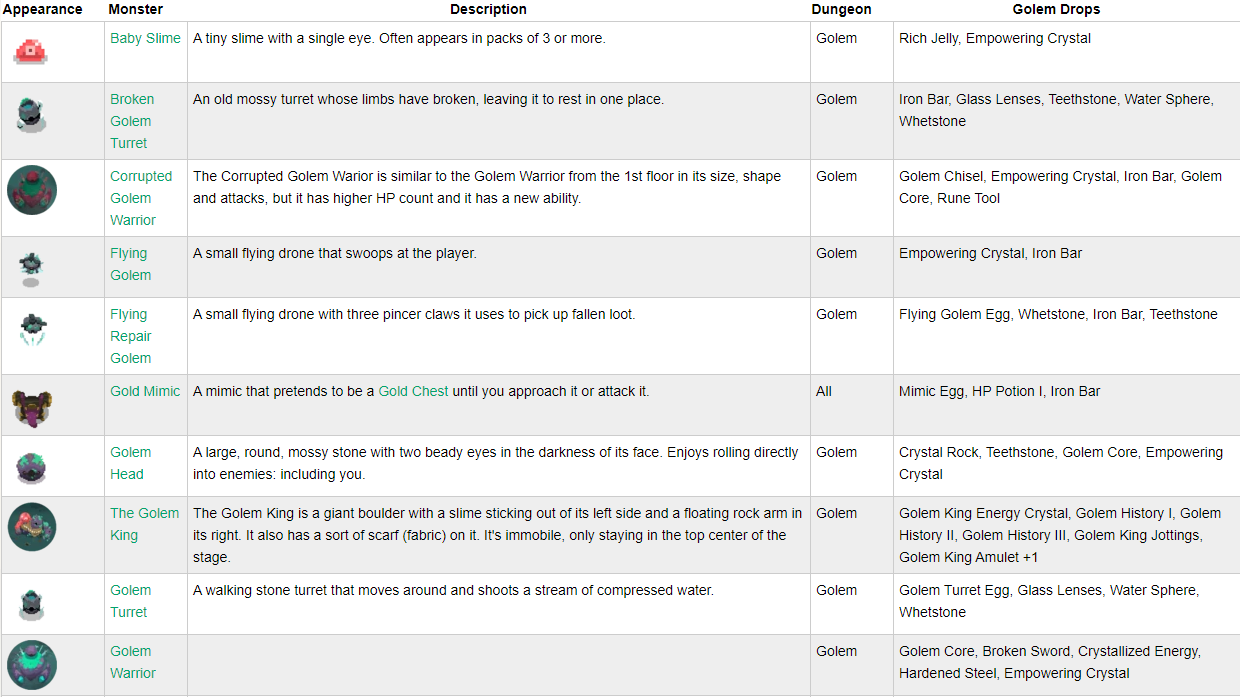1240x697 pixels.
Task: Open the Gold Mimic sprite image
Action: click(32, 405)
